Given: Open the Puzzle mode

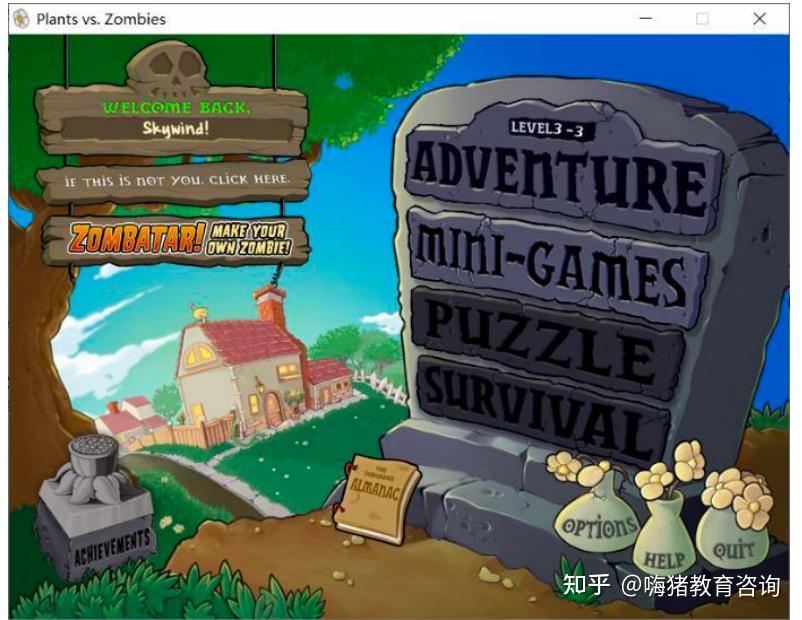Looking at the screenshot, I should tap(547, 342).
